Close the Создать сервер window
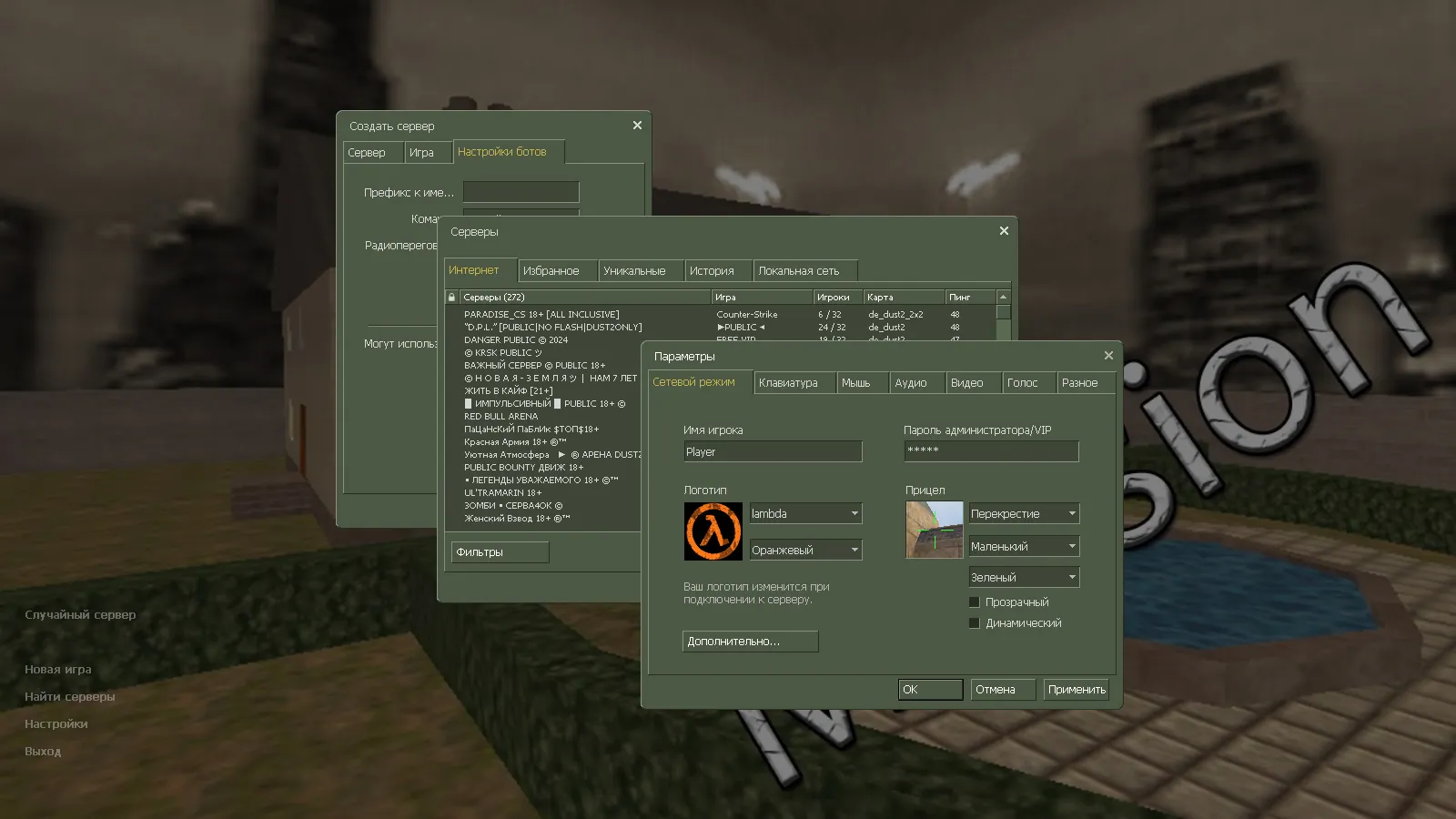This screenshot has height=819, width=1456. 637,126
